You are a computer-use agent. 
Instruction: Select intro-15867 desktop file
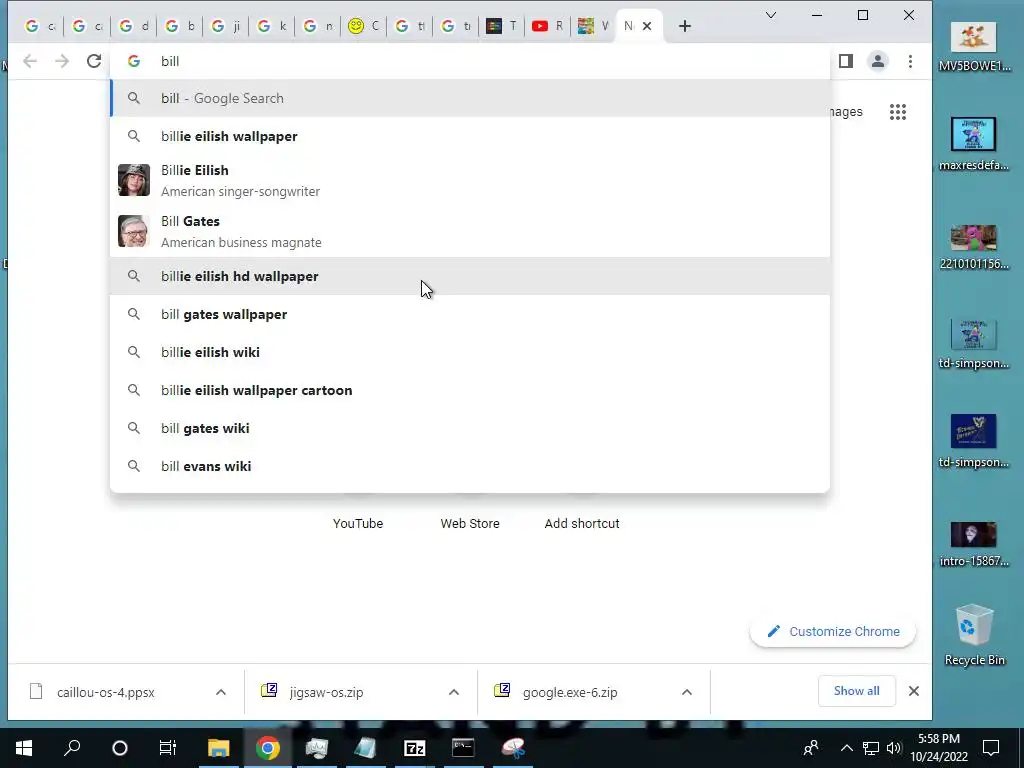point(974,544)
